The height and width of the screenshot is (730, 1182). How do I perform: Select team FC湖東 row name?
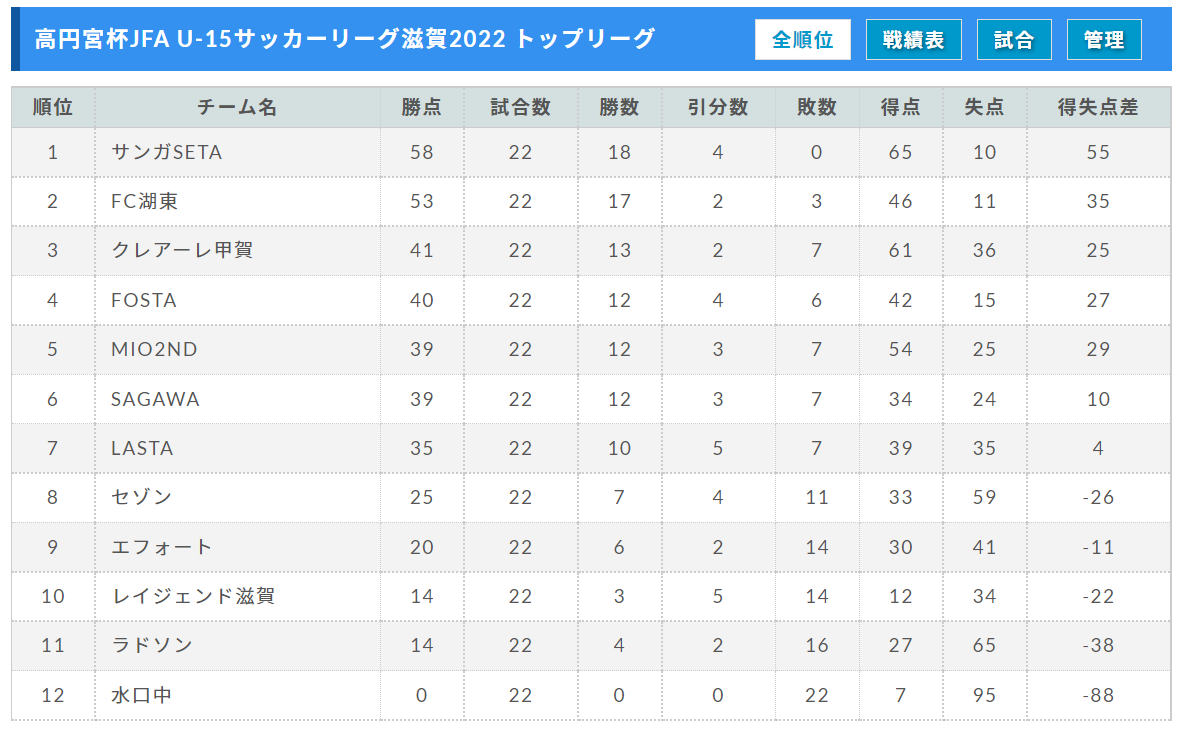click(145, 201)
